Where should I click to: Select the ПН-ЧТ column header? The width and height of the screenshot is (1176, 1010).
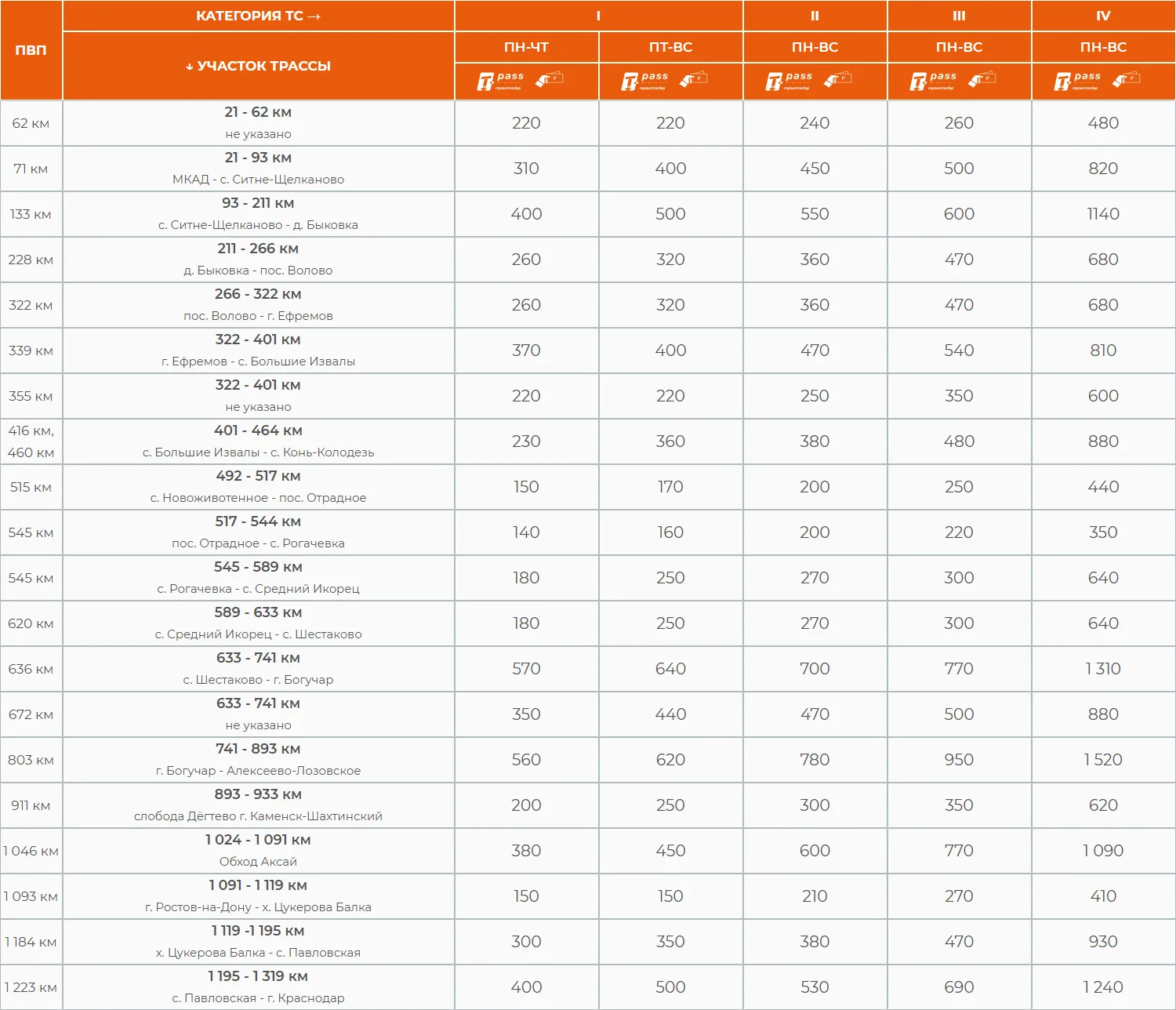click(526, 47)
